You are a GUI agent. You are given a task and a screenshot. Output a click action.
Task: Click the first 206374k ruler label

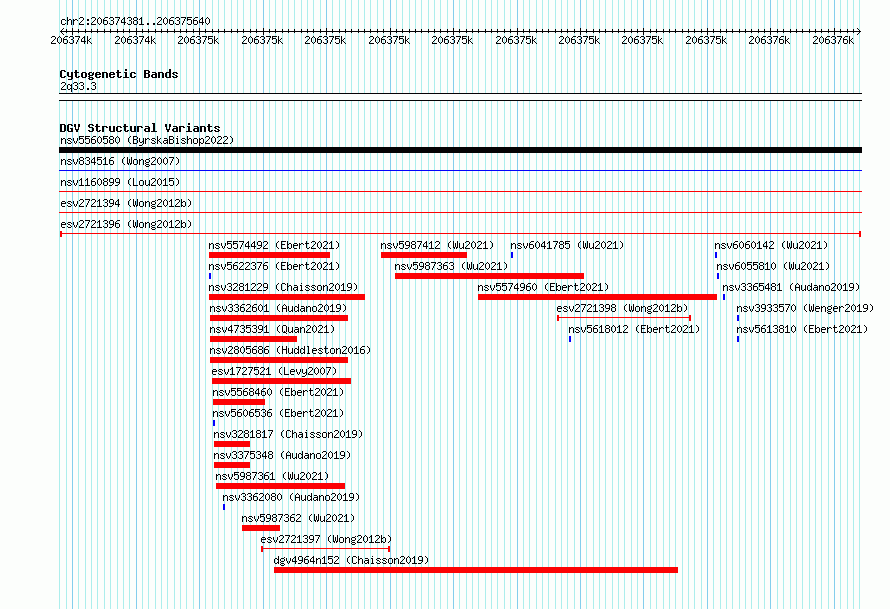click(x=71, y=40)
